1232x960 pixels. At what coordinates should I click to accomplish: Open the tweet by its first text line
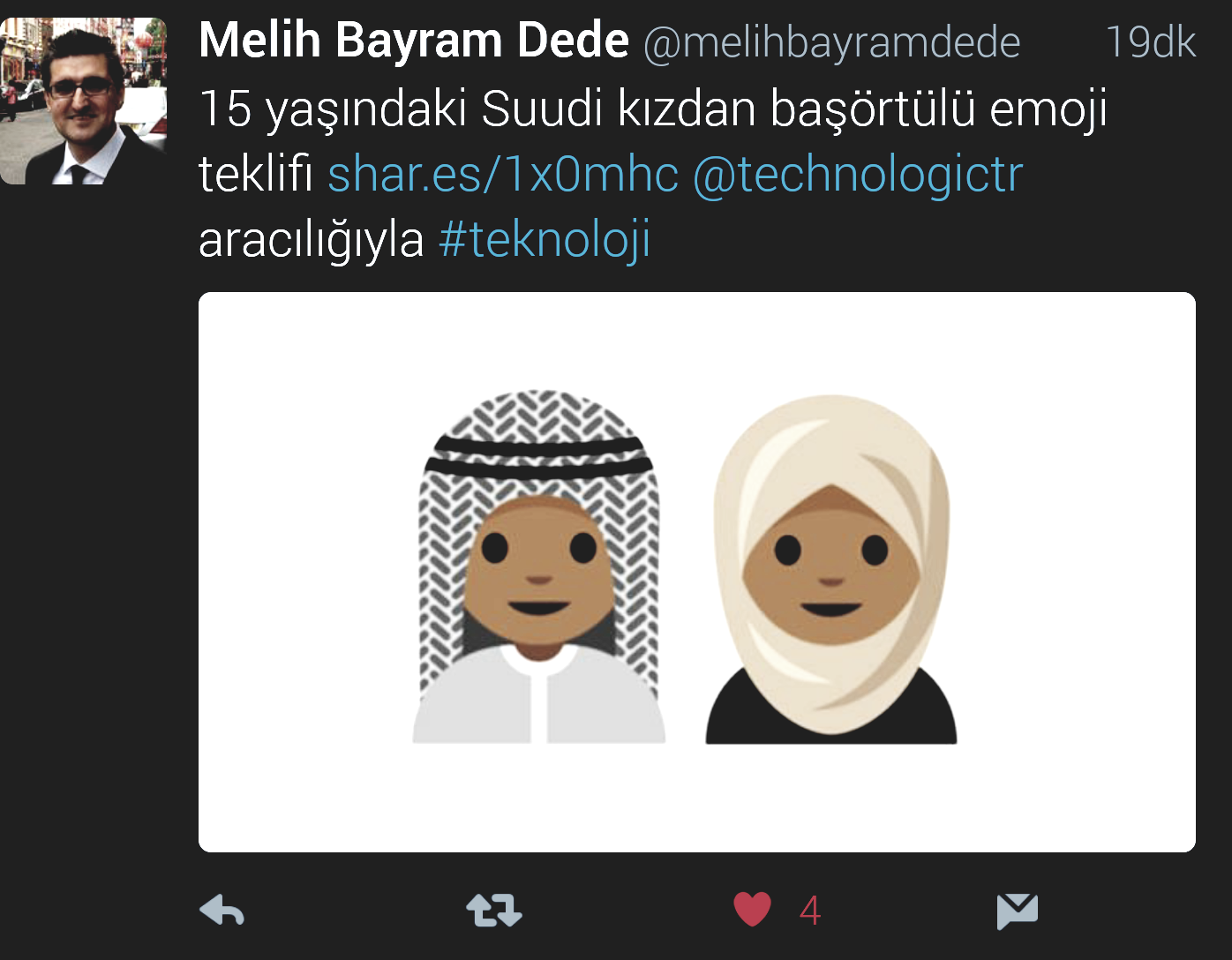tap(653, 109)
